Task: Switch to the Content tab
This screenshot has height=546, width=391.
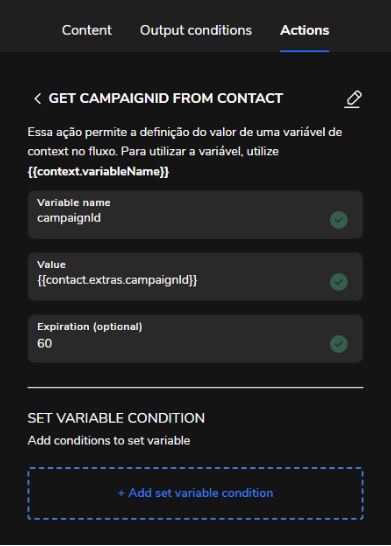Action: point(87,30)
